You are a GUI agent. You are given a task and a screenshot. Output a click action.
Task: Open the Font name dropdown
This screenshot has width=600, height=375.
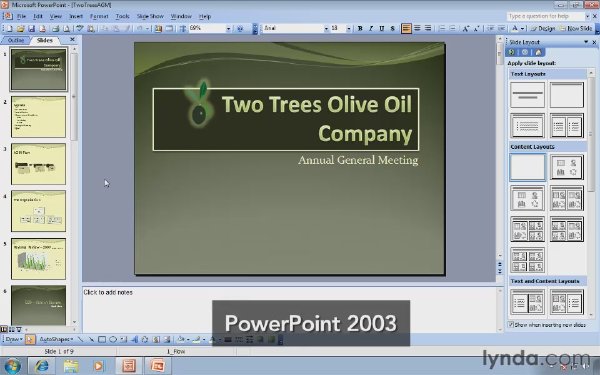pyautogui.click(x=326, y=29)
